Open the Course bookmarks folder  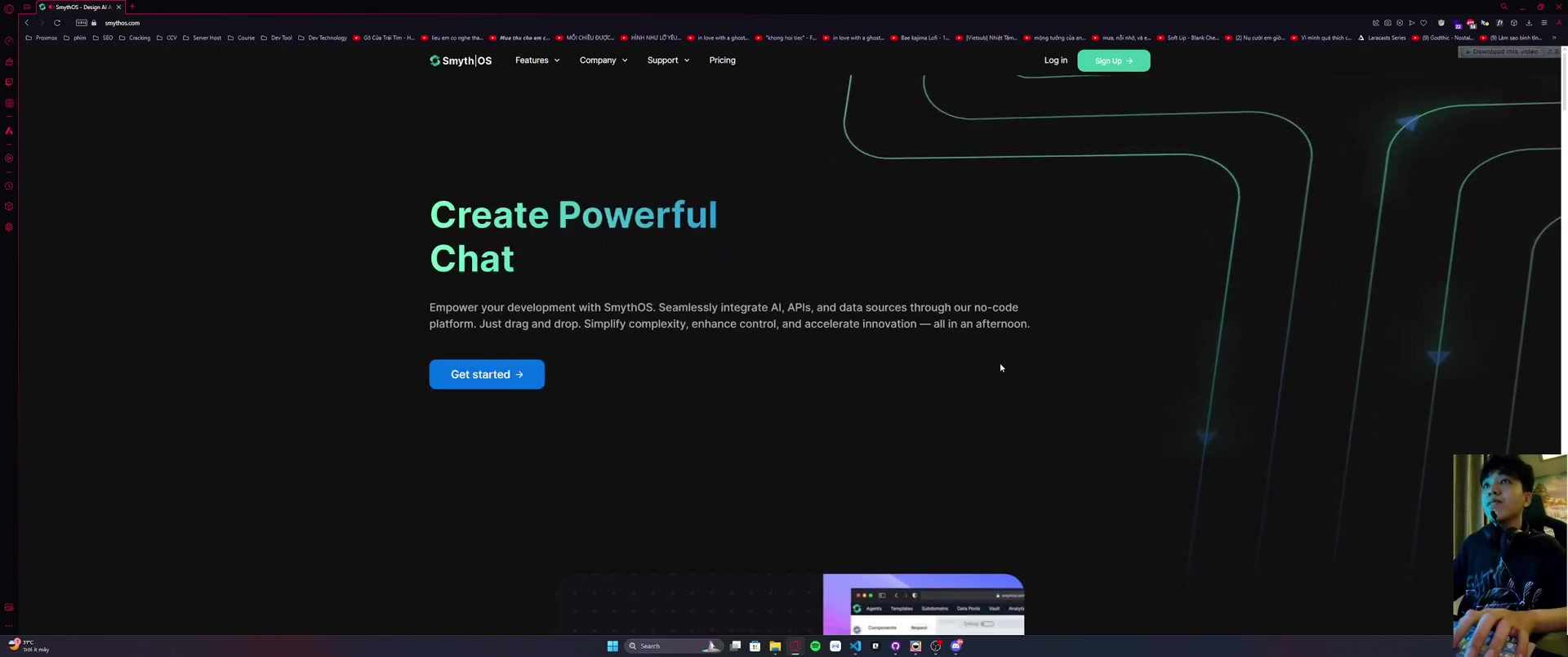241,38
